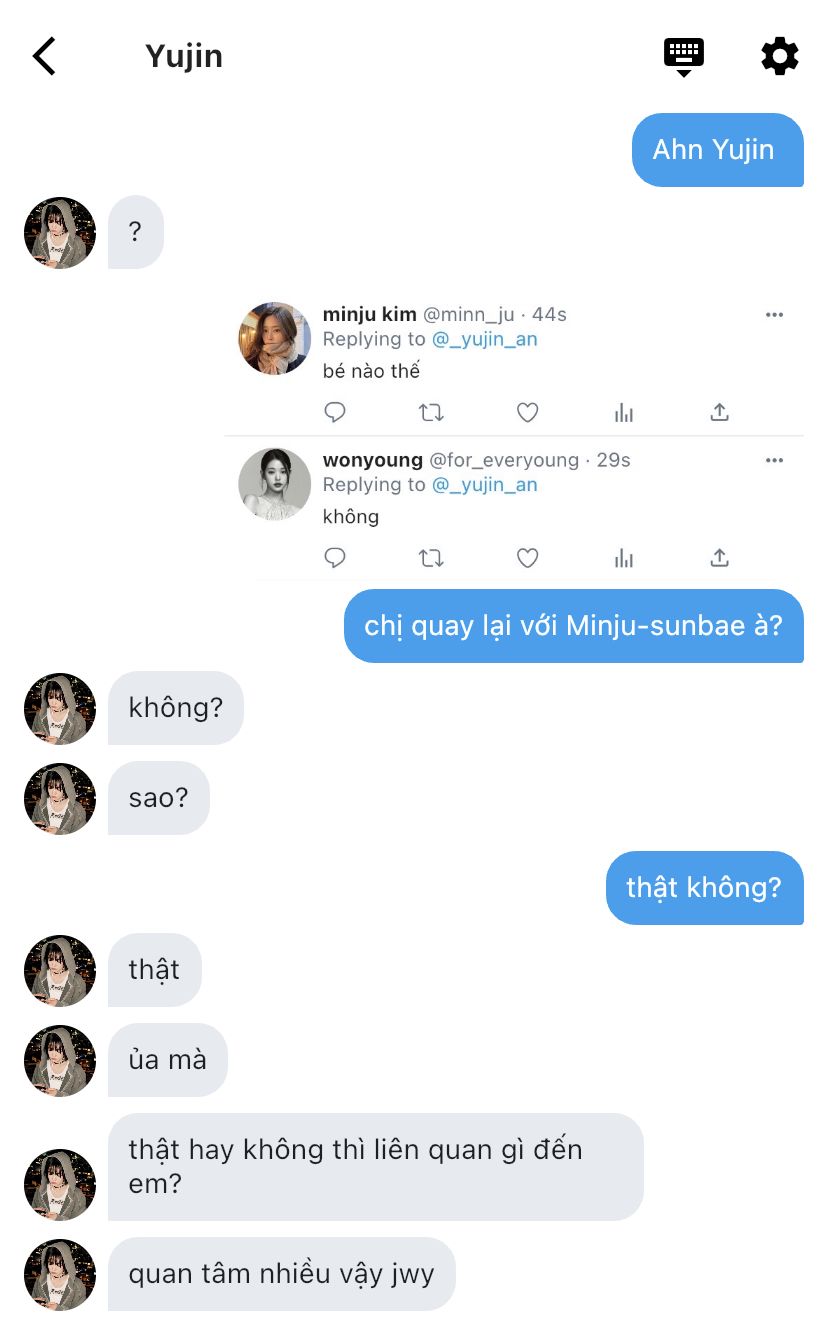Open wonyoung's profile picture
Viewport: 828px width, 1319px height.
point(274,484)
